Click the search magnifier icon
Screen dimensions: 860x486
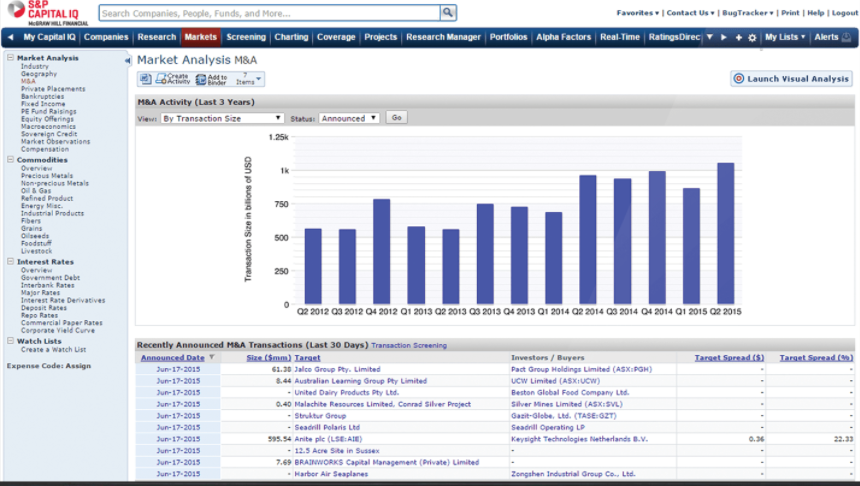point(448,13)
